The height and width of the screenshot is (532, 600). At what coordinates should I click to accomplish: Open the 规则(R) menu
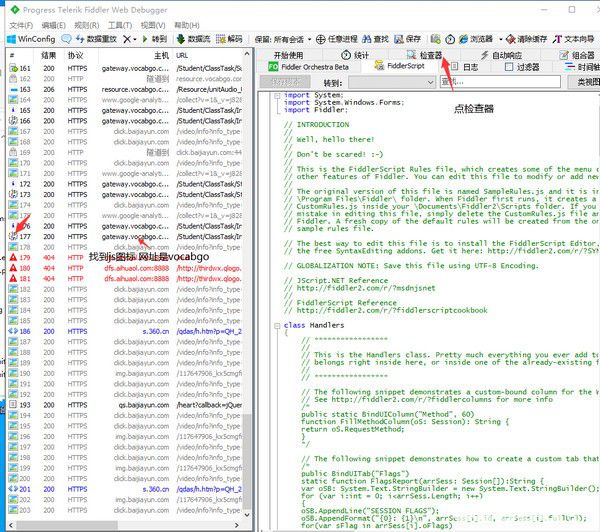pos(86,25)
